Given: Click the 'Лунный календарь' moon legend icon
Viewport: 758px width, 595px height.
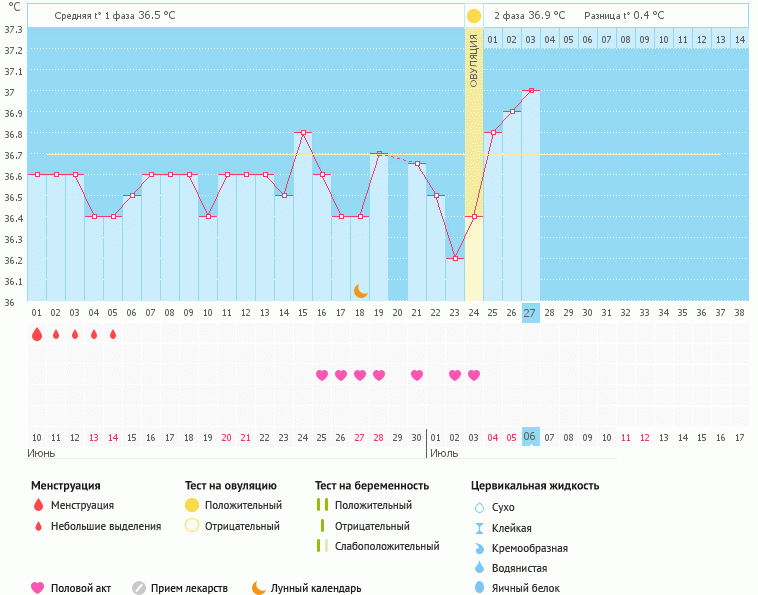Looking at the screenshot, I should click(x=259, y=588).
